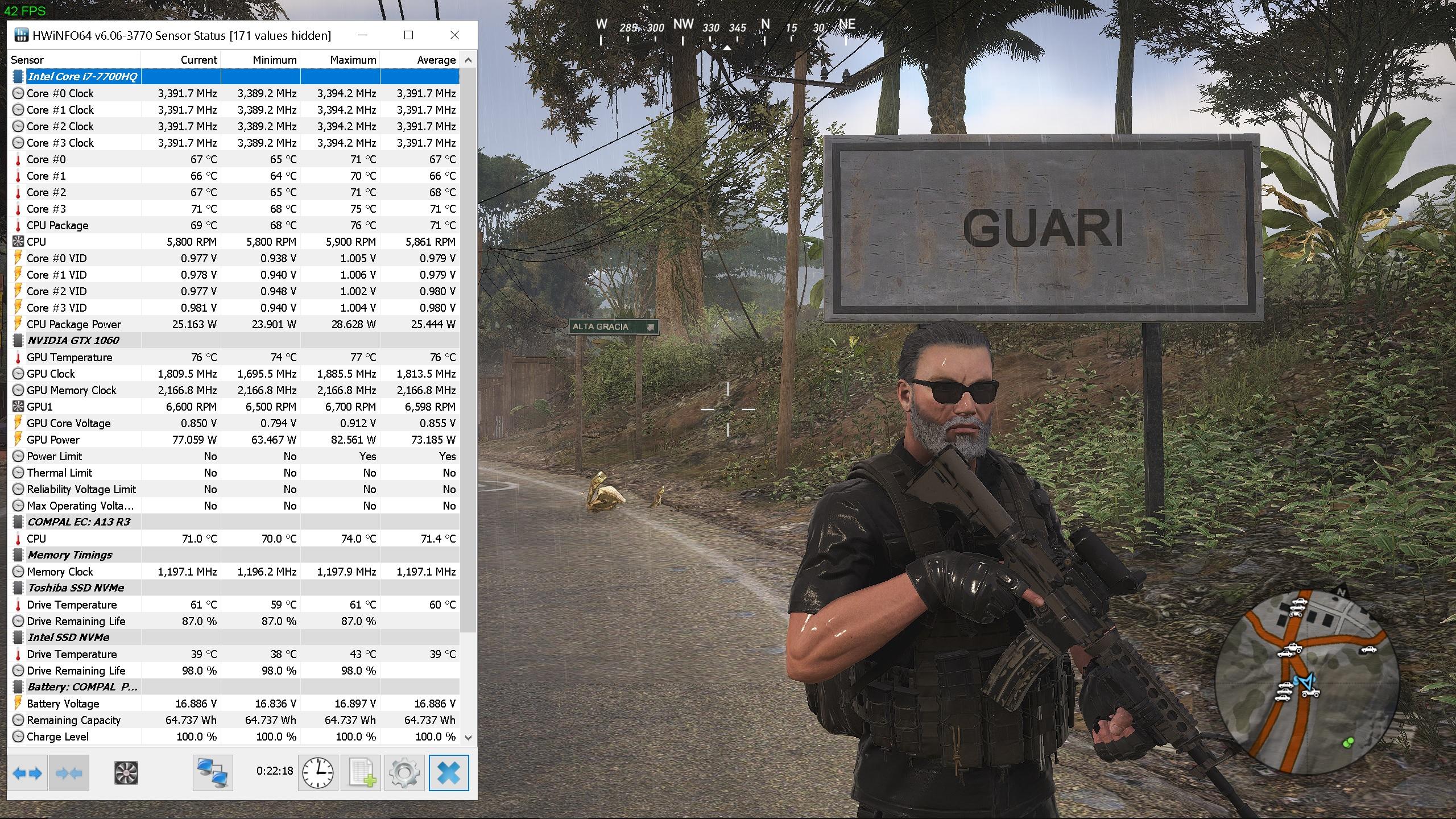Click the blue X close sensors button
1456x819 pixels.
pos(449,773)
